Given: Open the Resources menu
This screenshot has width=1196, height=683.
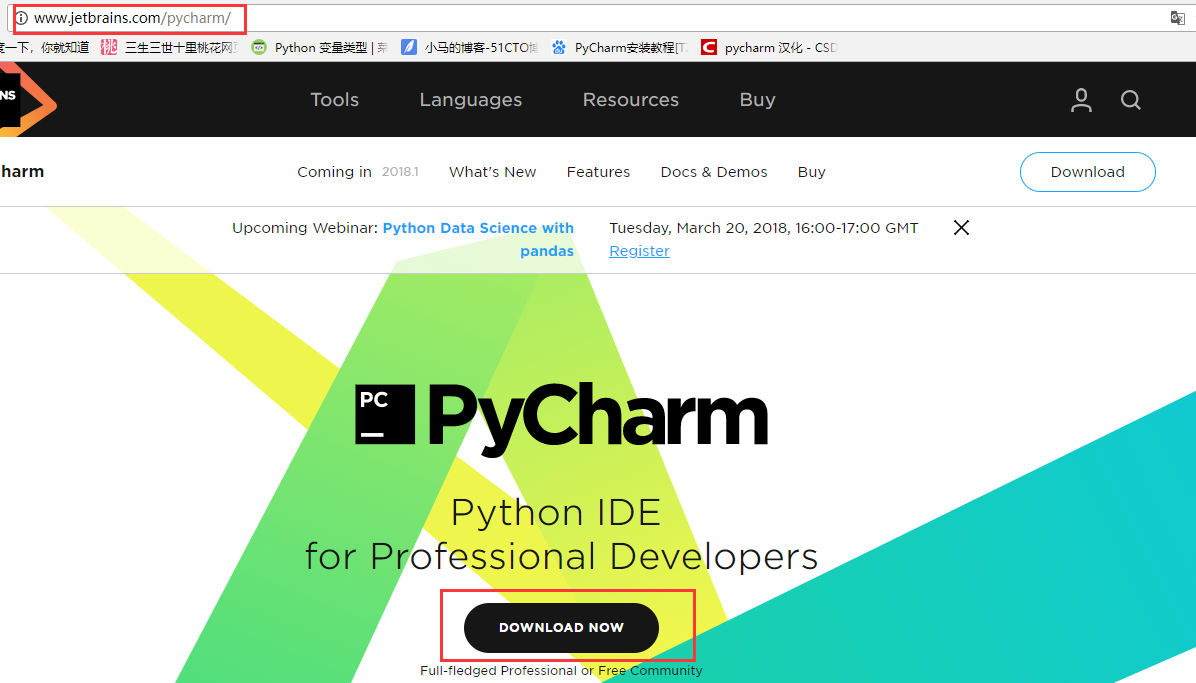Looking at the screenshot, I should 631,100.
